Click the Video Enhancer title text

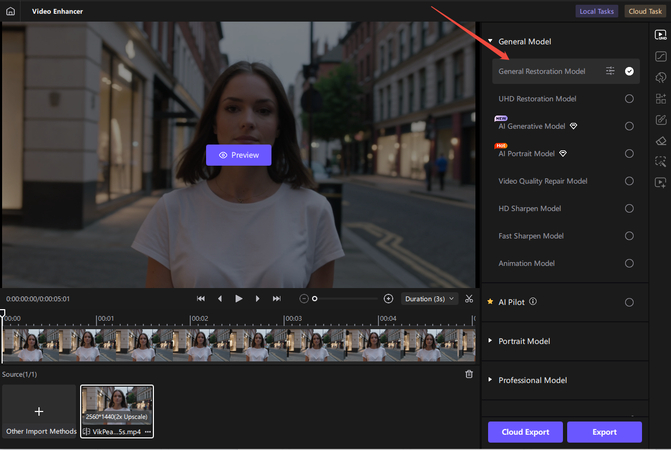pyautogui.click(x=57, y=11)
